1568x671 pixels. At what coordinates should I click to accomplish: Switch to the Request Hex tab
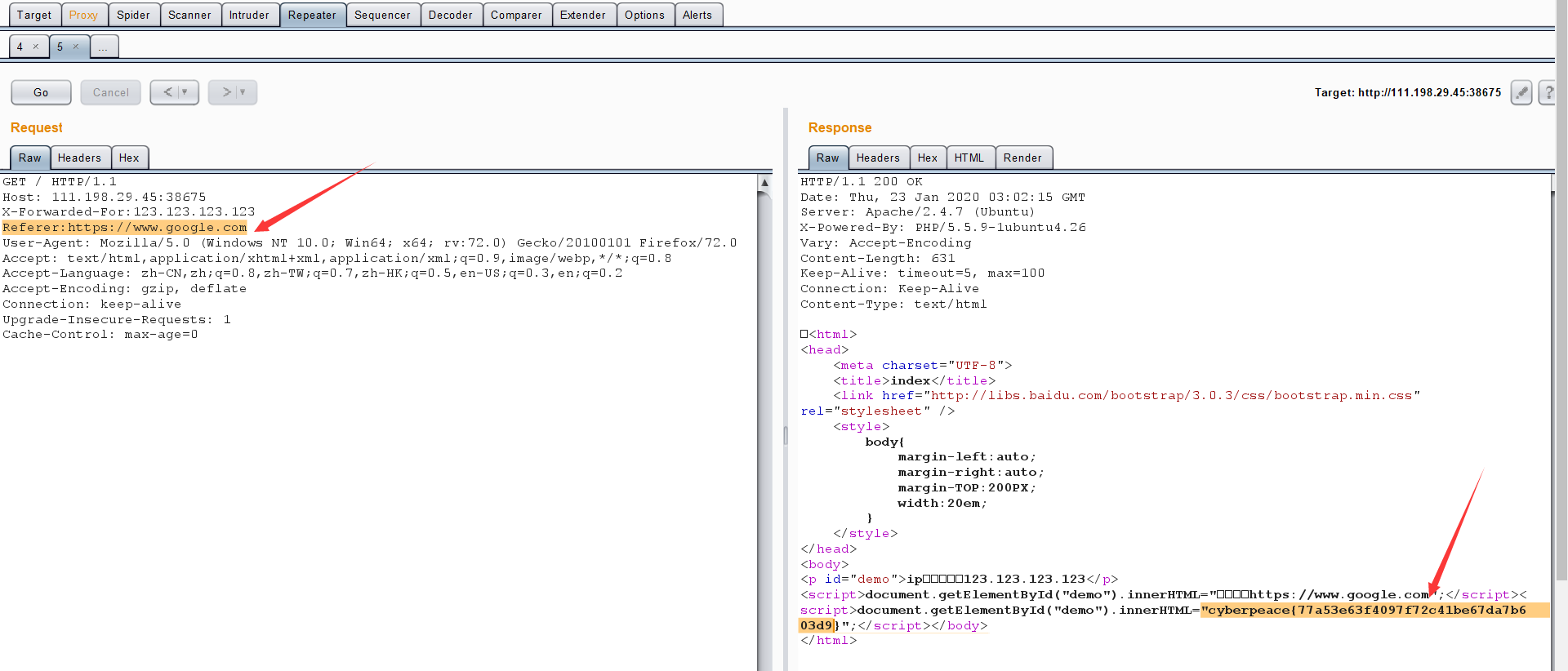(x=129, y=158)
